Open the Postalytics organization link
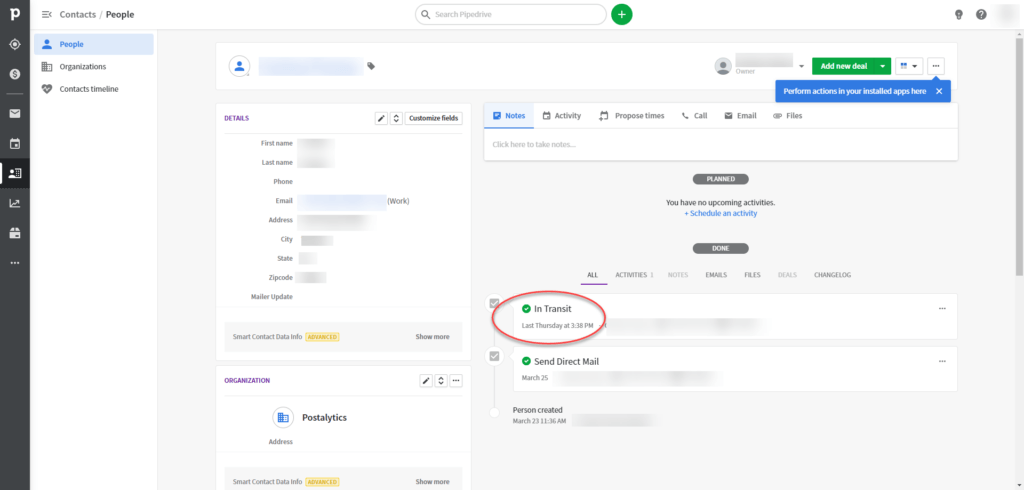The height and width of the screenshot is (490, 1024). [x=324, y=417]
